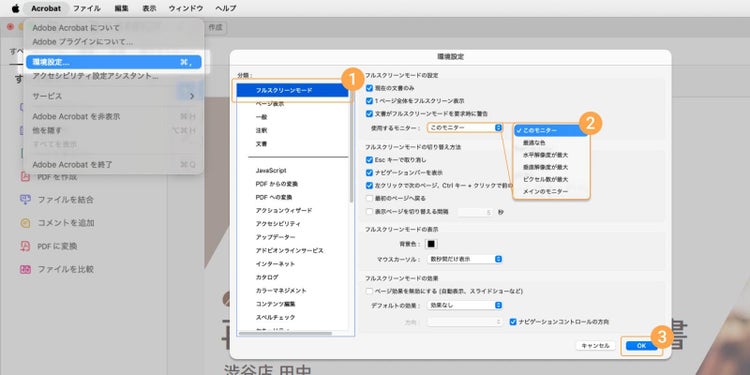Select フルスクリーンモード category
This screenshot has width=750, height=375.
coord(293,90)
